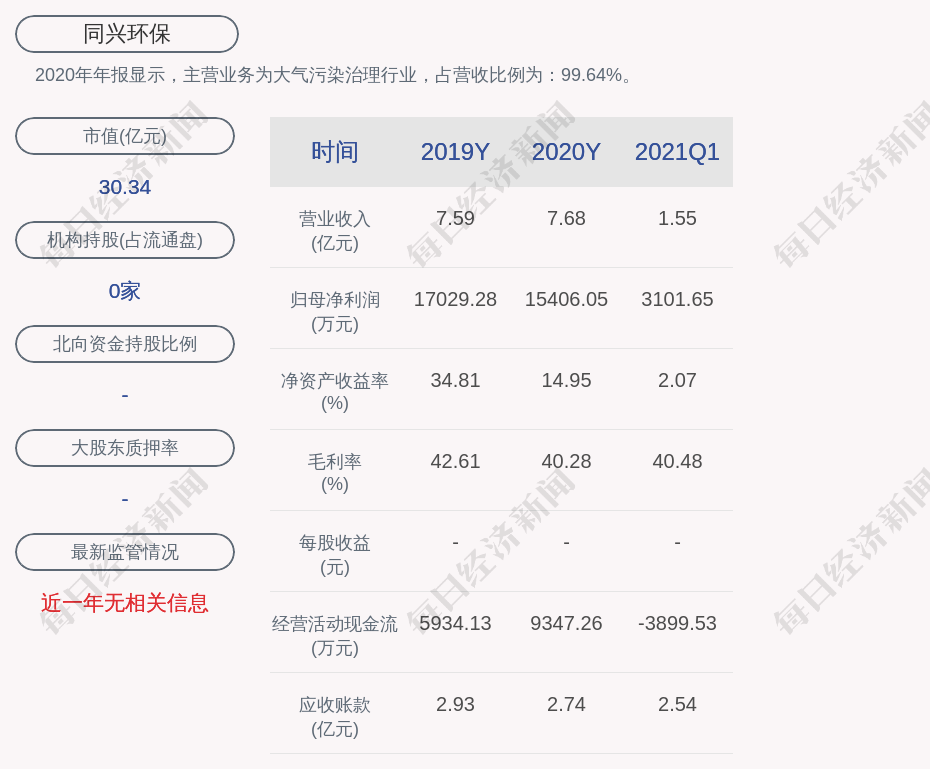Click gross margin value 40.48
930x769 pixels.
[677, 461]
